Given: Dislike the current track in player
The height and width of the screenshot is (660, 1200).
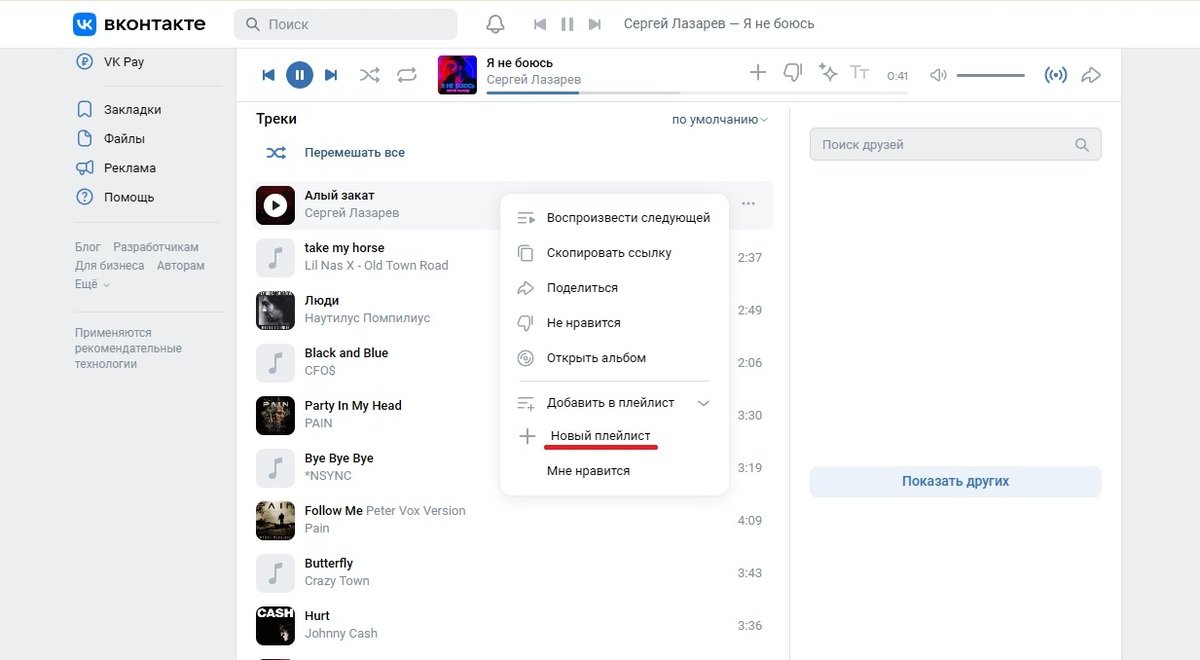Looking at the screenshot, I should coord(793,73).
